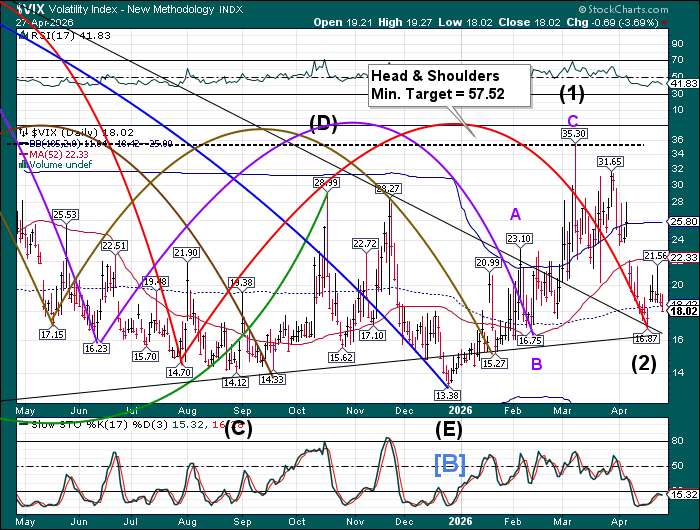Viewport: 700px width, 530px height.
Task: Click the (2) wave annotation
Action: [642, 363]
